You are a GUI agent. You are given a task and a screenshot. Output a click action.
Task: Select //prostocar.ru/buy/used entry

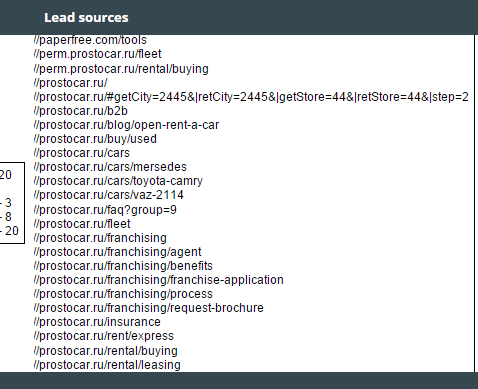coord(95,139)
